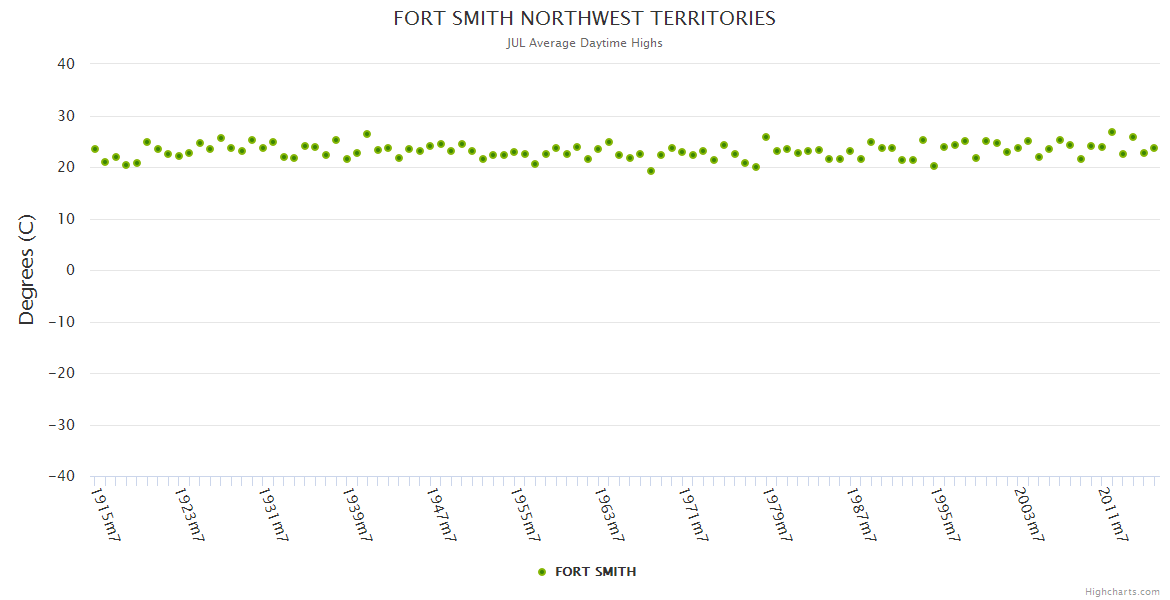Screen dimensions: 1170x600
Task: Click the 2011m7 x-axis label
Action: pos(1113,514)
